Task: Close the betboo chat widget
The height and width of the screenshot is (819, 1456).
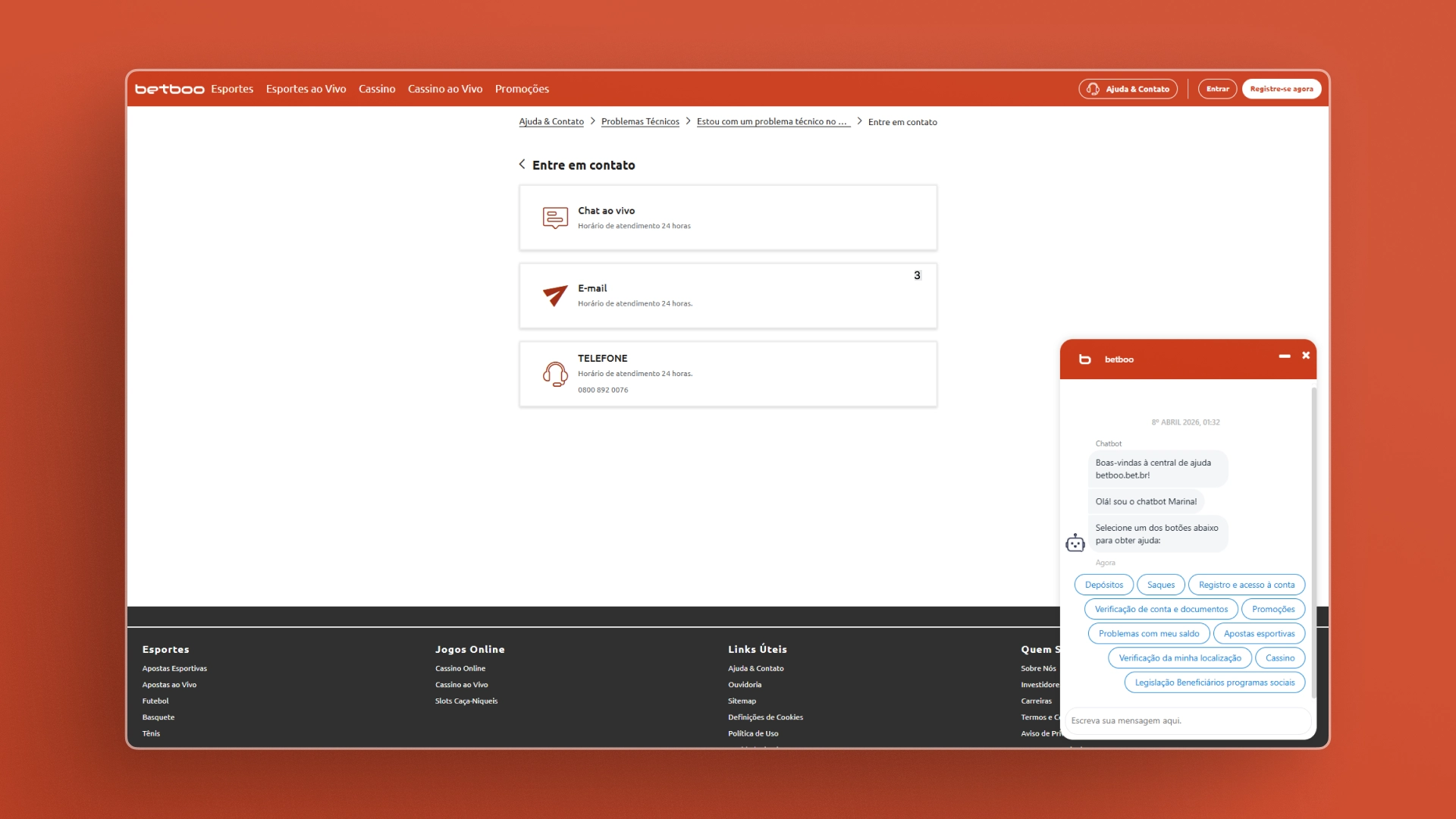Action: tap(1306, 355)
